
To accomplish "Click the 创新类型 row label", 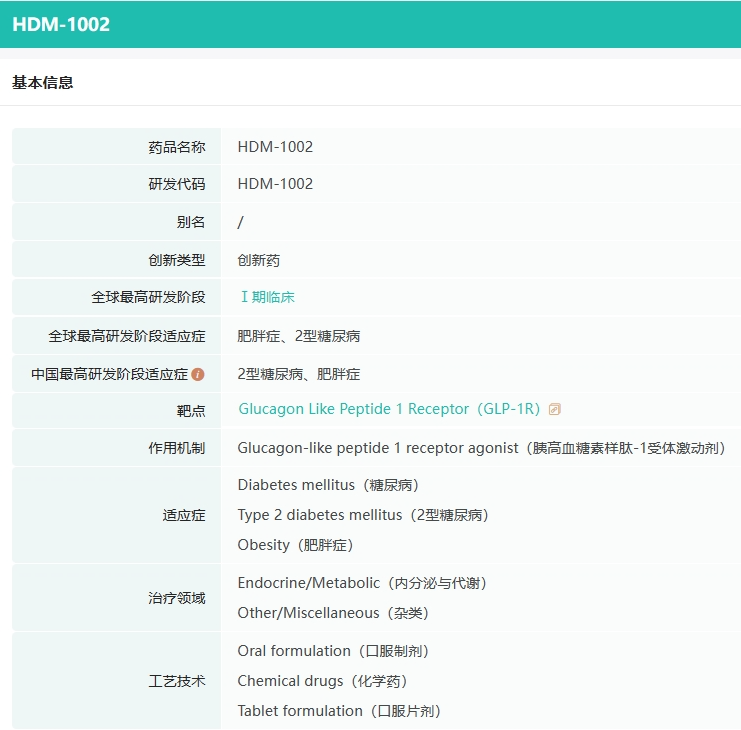I will pyautogui.click(x=177, y=260).
